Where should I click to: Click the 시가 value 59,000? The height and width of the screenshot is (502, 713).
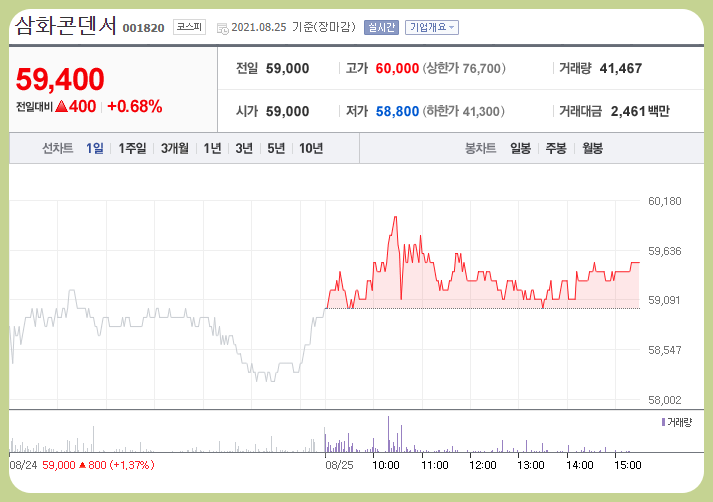pyautogui.click(x=287, y=111)
